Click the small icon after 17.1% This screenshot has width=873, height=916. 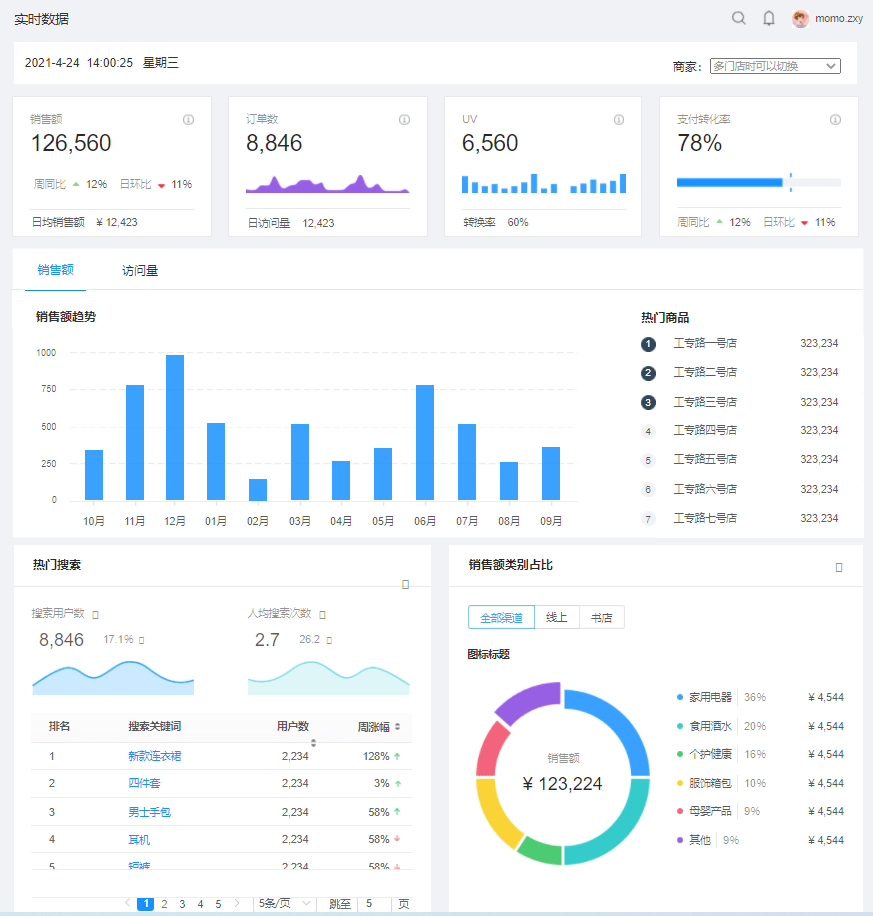coord(141,640)
